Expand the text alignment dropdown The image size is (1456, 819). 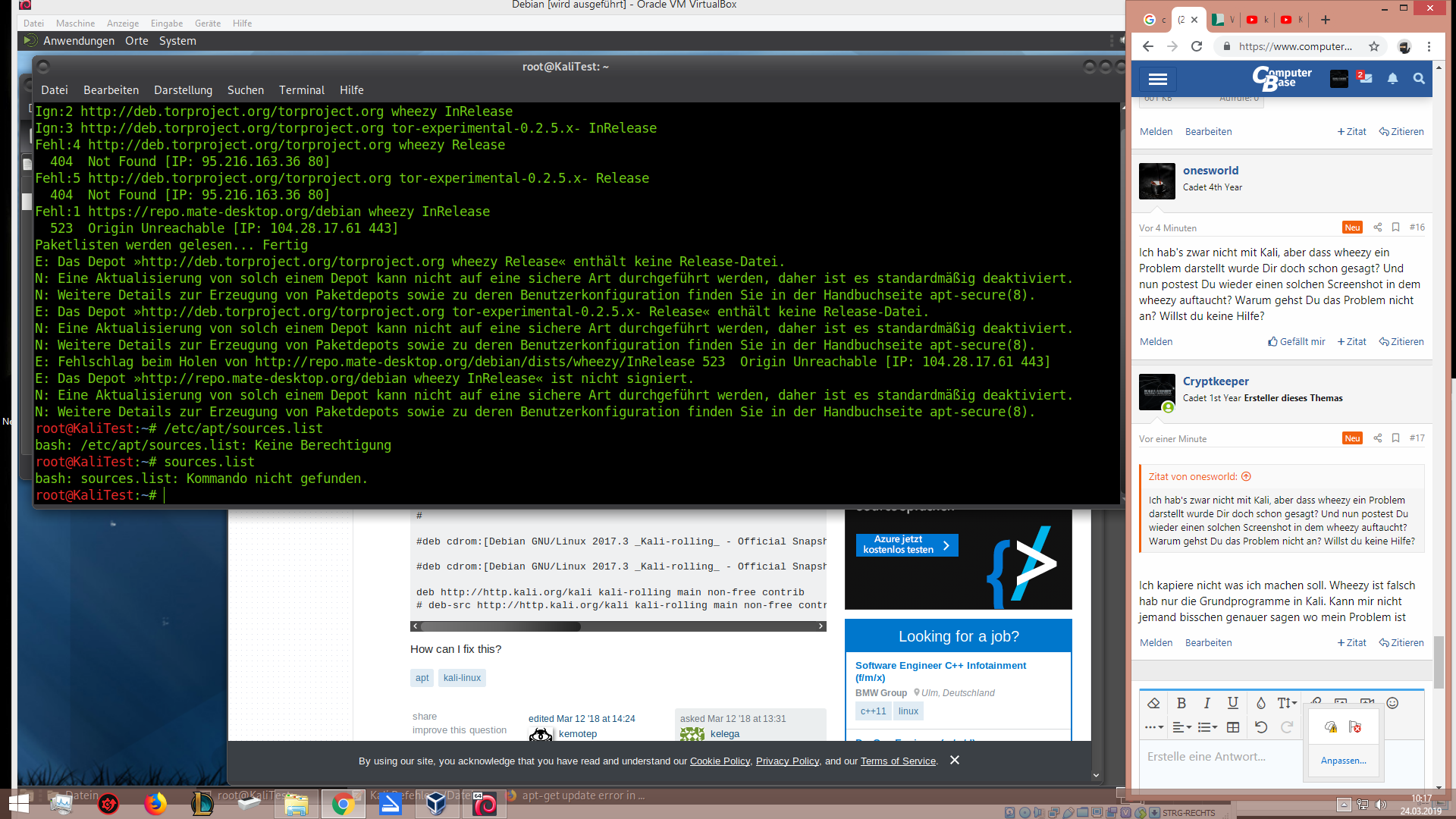(x=1181, y=727)
